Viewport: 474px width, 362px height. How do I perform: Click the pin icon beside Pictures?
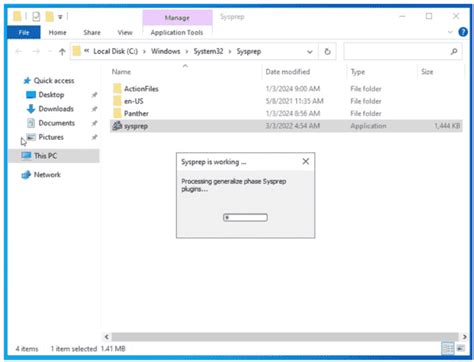94,137
